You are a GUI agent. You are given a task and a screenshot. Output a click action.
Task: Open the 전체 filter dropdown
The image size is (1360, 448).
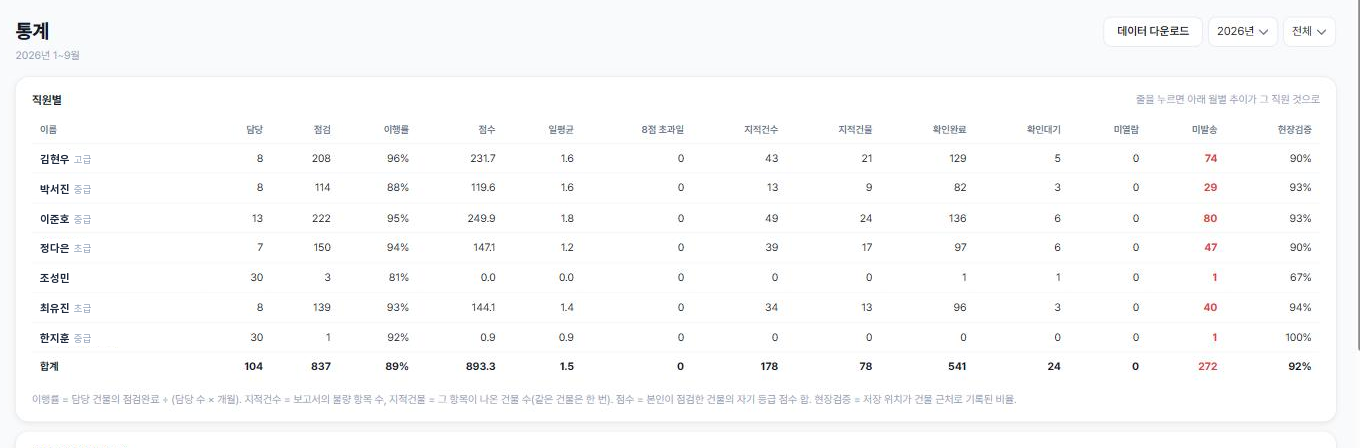1309,31
